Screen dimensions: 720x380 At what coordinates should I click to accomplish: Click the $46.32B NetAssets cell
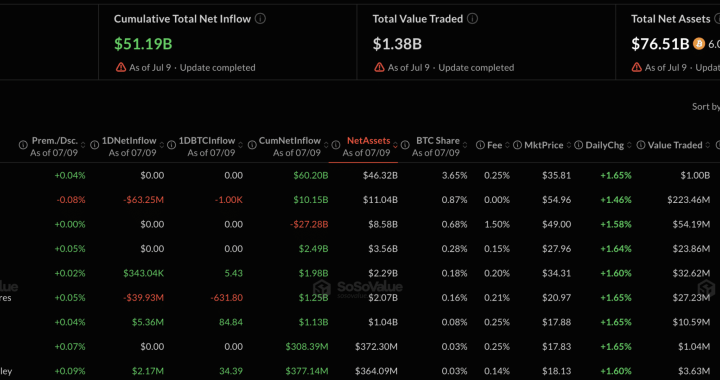pos(380,175)
